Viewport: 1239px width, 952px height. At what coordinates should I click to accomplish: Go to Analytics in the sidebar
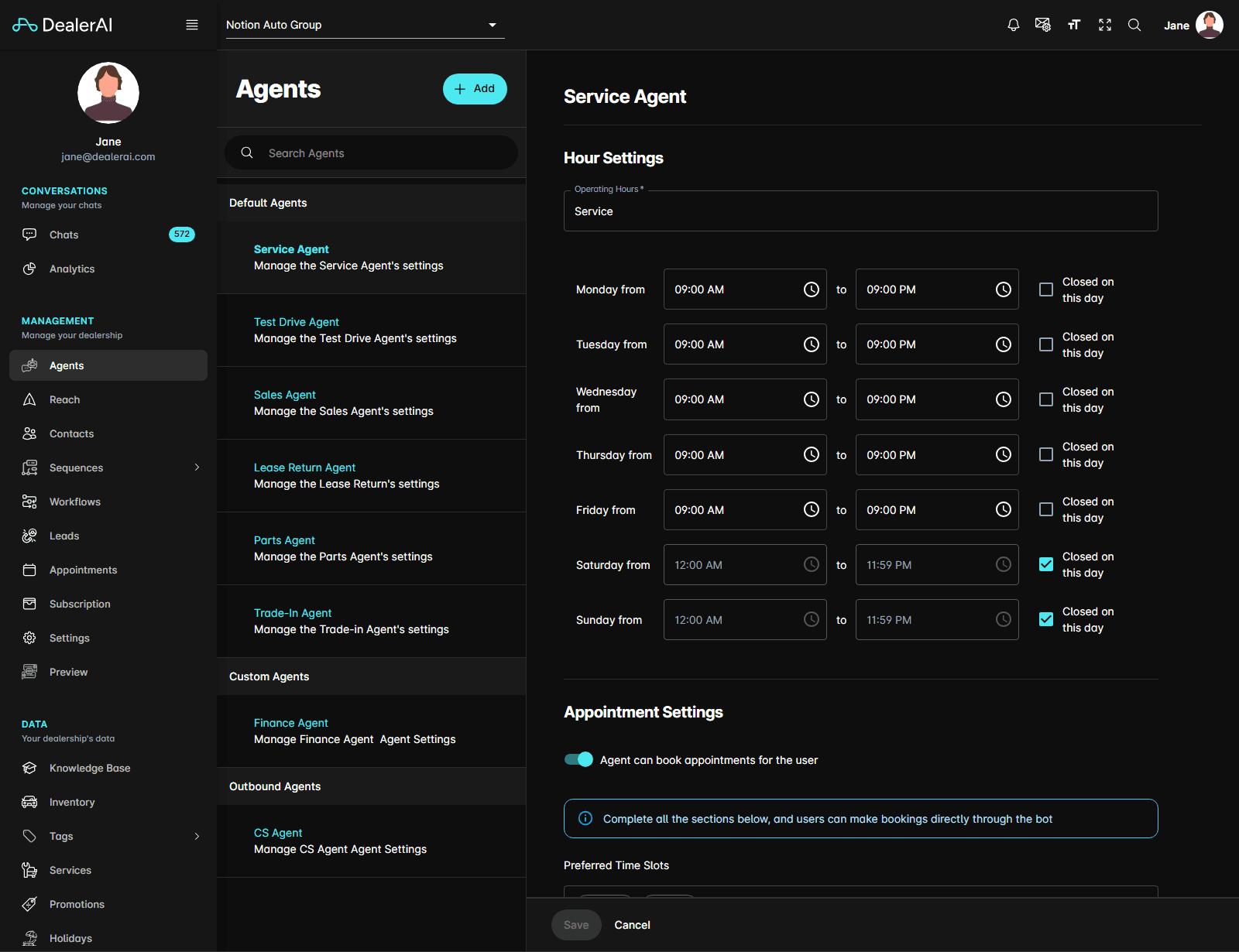[x=108, y=269]
